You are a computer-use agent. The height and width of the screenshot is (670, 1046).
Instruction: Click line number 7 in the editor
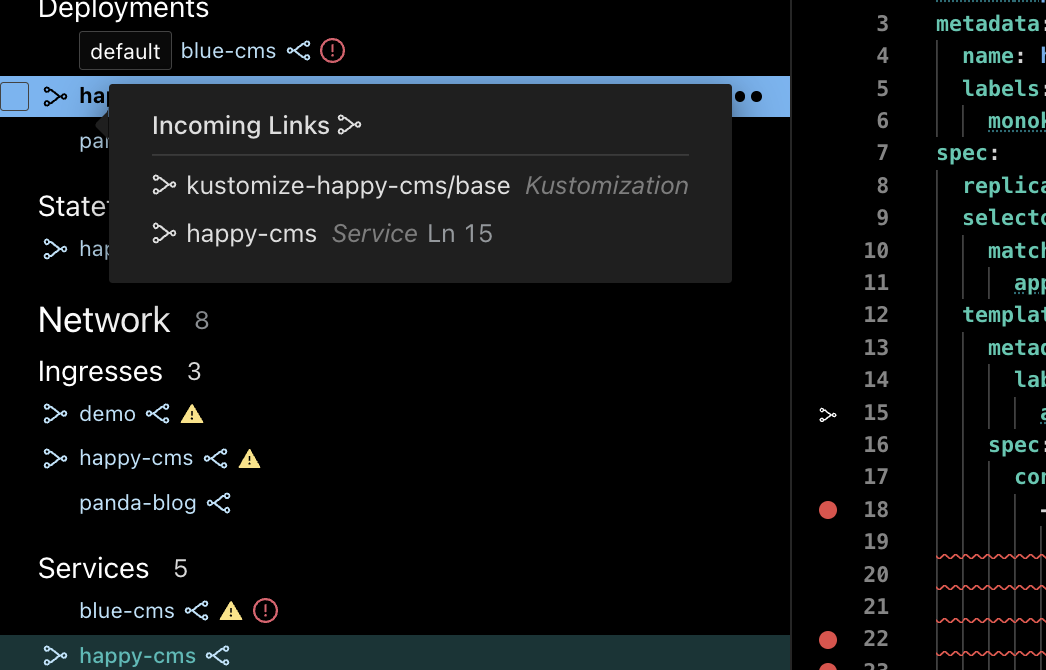(x=882, y=153)
